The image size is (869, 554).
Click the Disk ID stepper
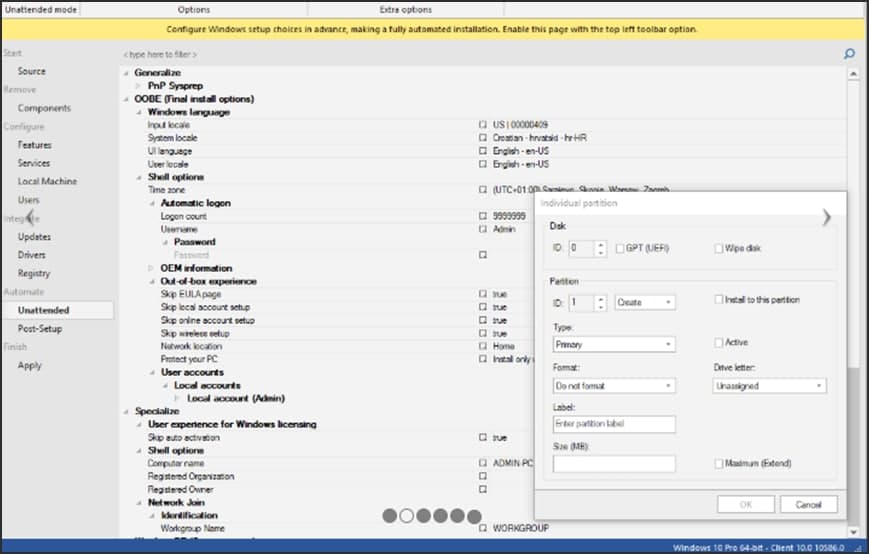point(601,248)
